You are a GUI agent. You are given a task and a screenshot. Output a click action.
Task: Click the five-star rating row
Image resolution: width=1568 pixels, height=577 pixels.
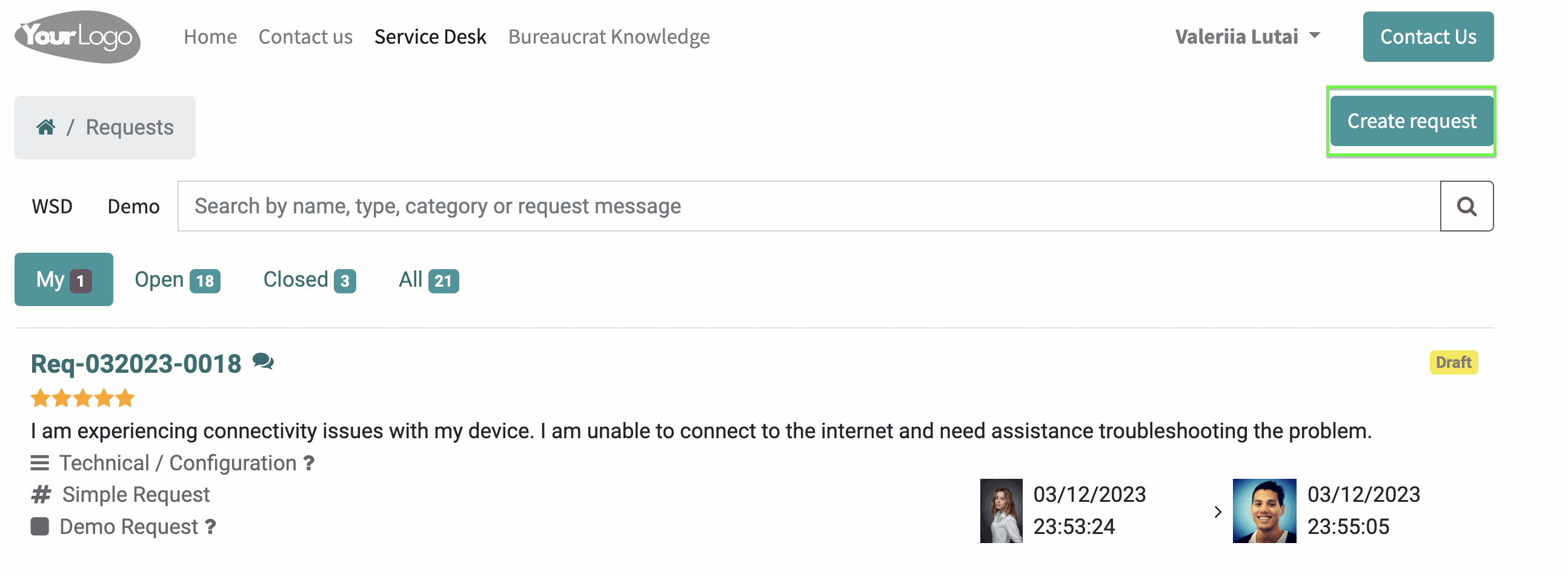pyautogui.click(x=83, y=398)
